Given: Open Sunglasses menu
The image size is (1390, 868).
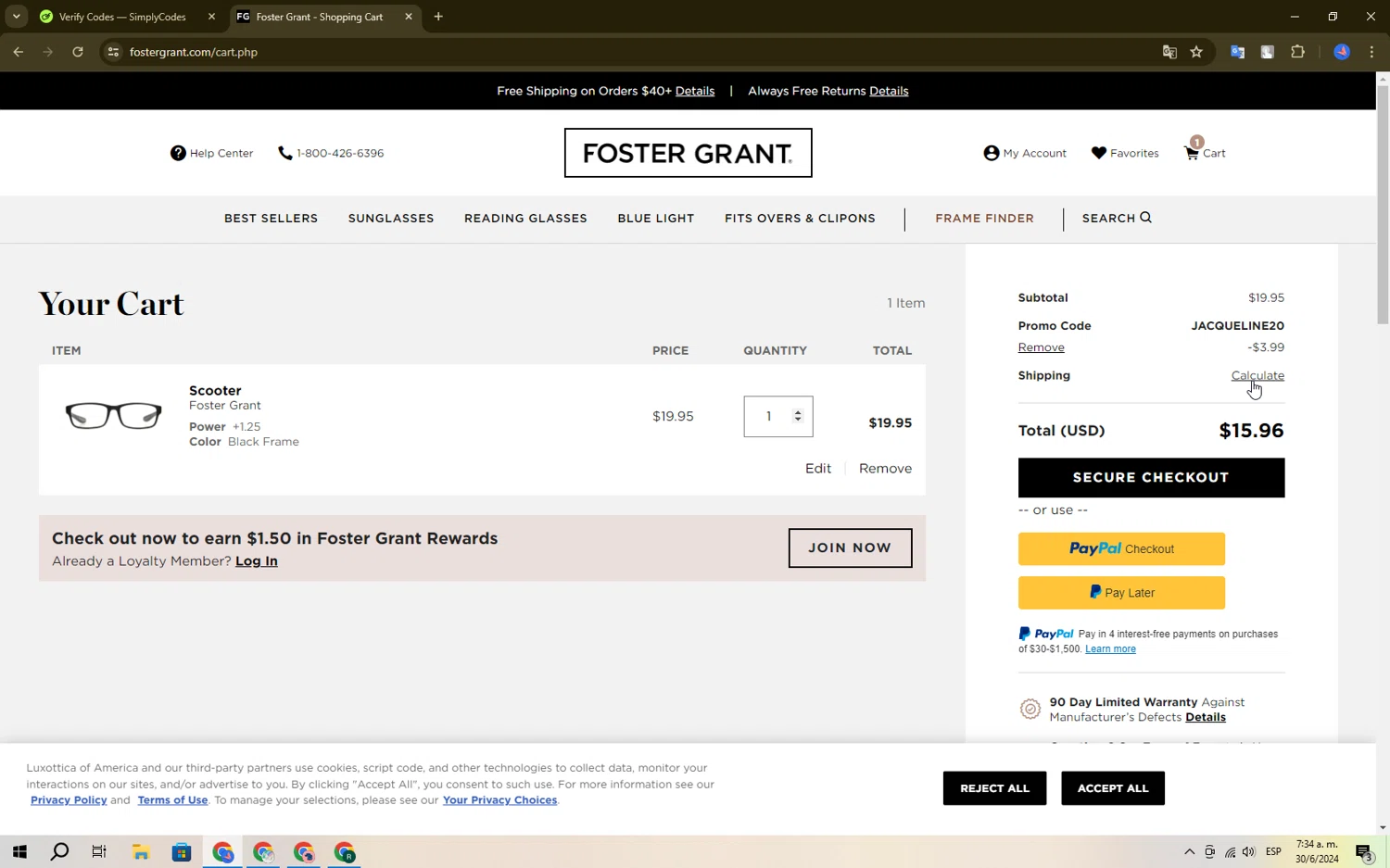Looking at the screenshot, I should point(391,219).
